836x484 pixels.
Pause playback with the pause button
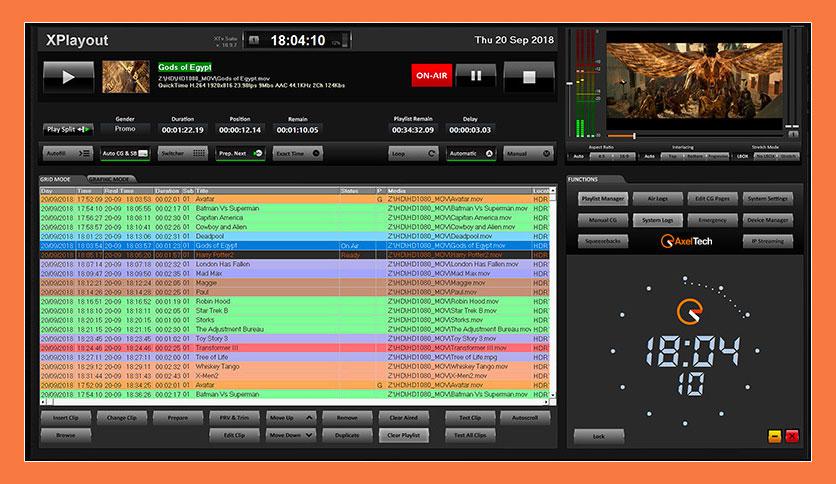click(x=476, y=76)
